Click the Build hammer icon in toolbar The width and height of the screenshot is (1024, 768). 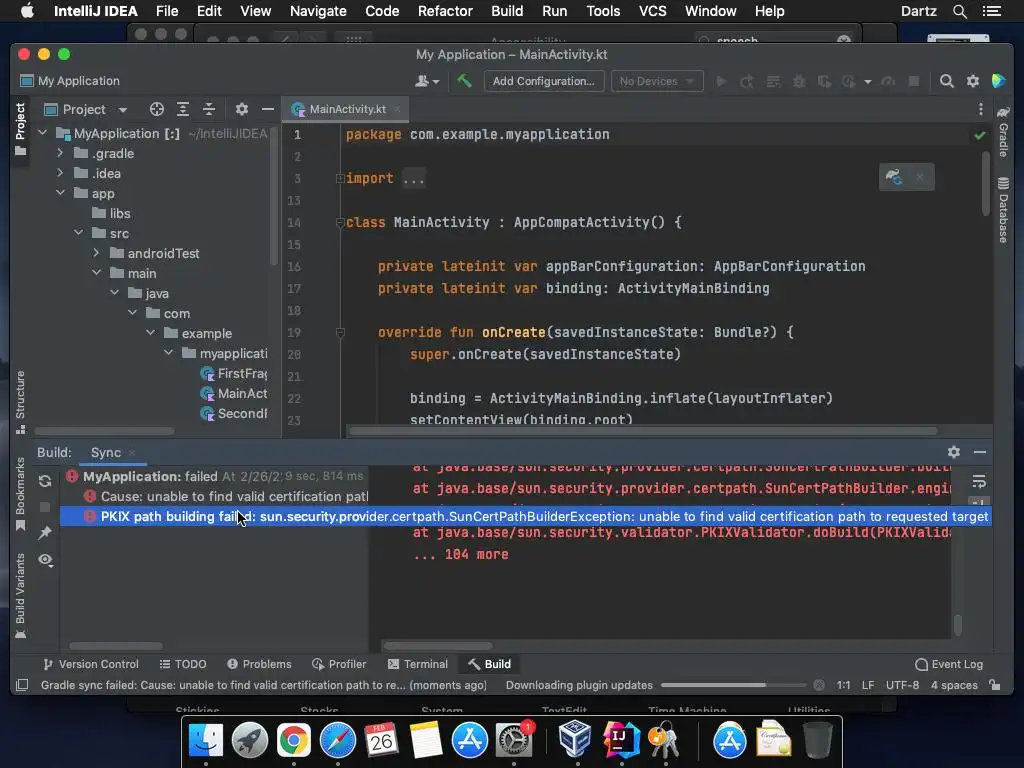pyautogui.click(x=464, y=81)
